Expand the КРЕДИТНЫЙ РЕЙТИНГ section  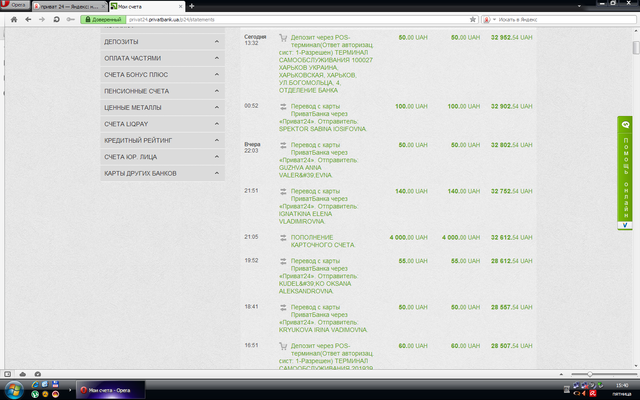162,140
